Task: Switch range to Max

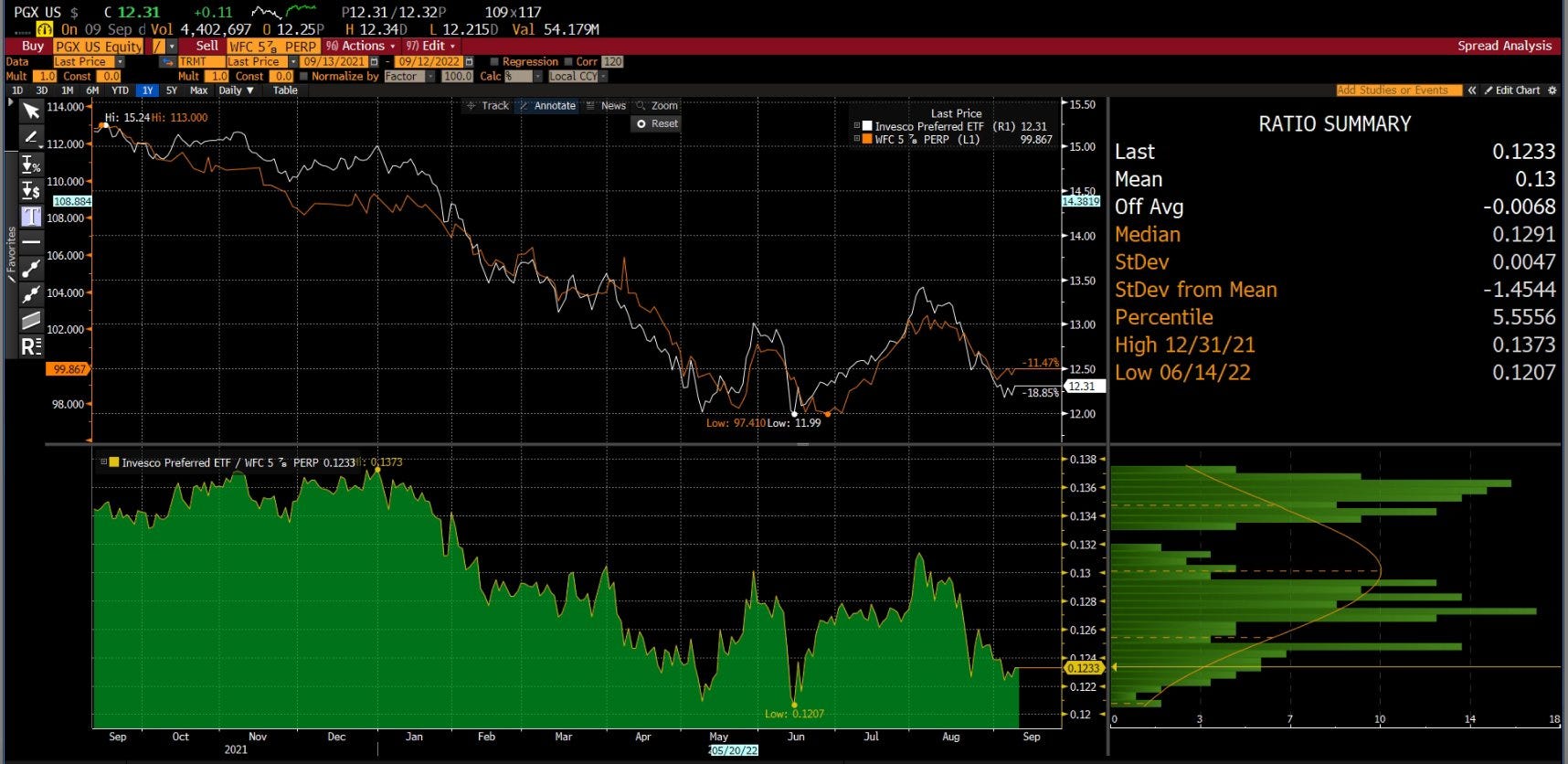Action: [x=198, y=90]
